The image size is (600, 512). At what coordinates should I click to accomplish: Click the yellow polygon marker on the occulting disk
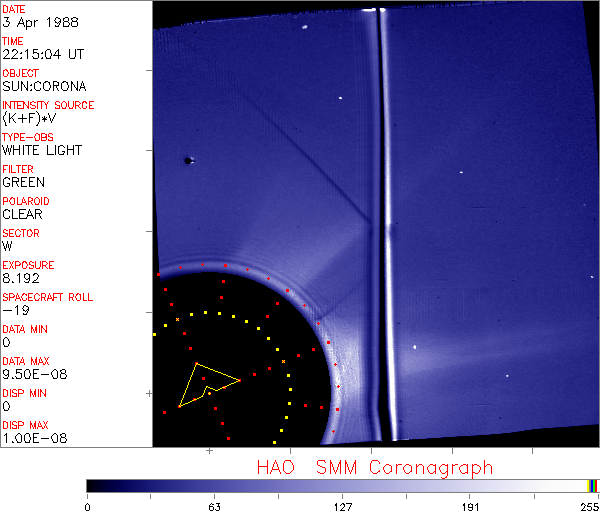click(209, 385)
